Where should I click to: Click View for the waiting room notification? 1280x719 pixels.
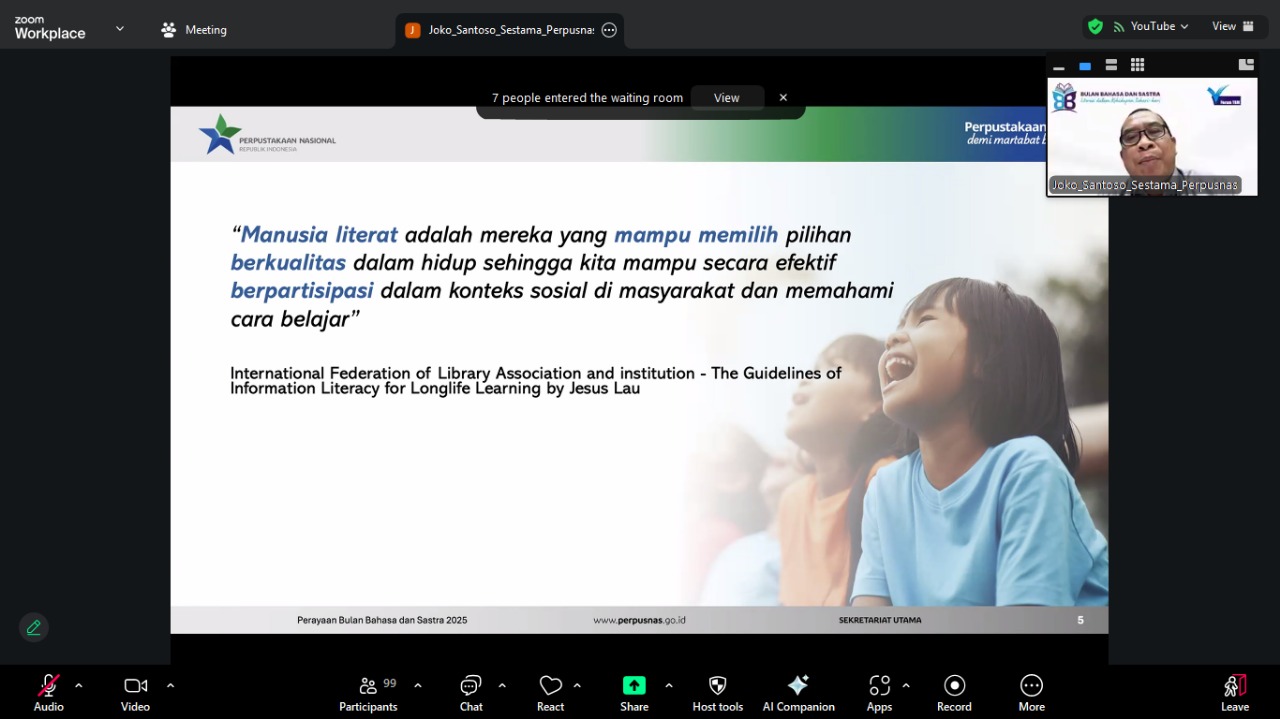click(727, 97)
